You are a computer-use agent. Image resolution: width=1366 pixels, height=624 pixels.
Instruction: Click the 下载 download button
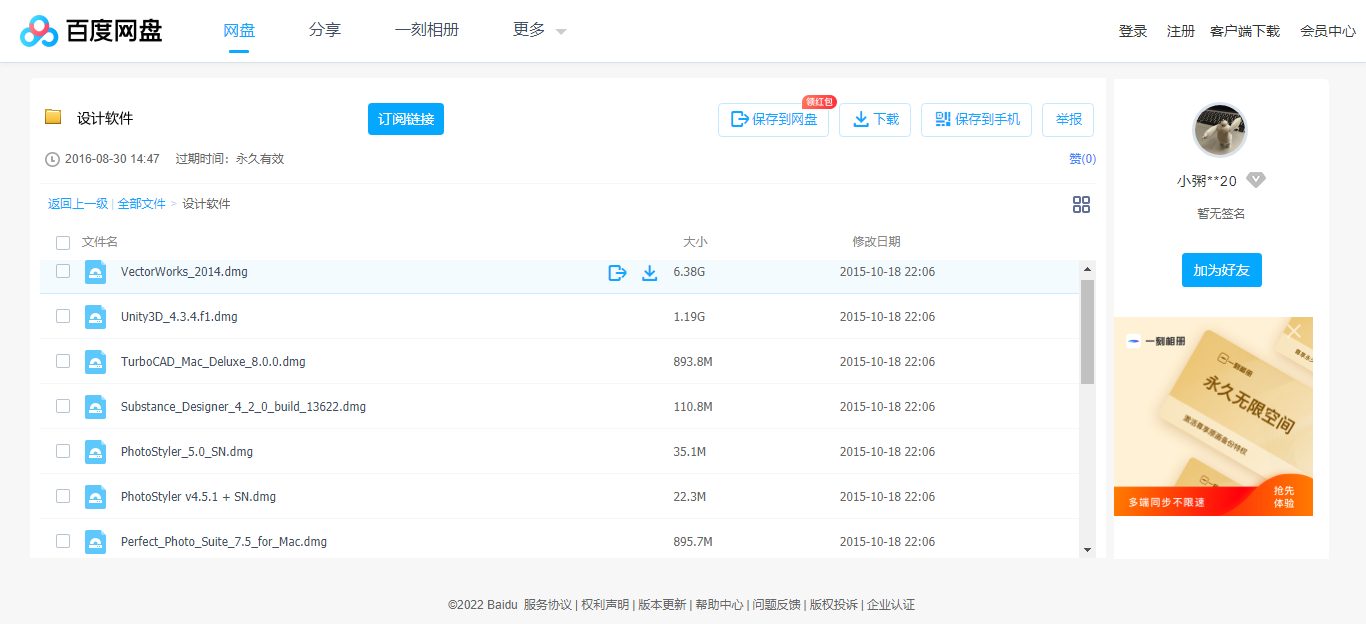tap(874, 119)
